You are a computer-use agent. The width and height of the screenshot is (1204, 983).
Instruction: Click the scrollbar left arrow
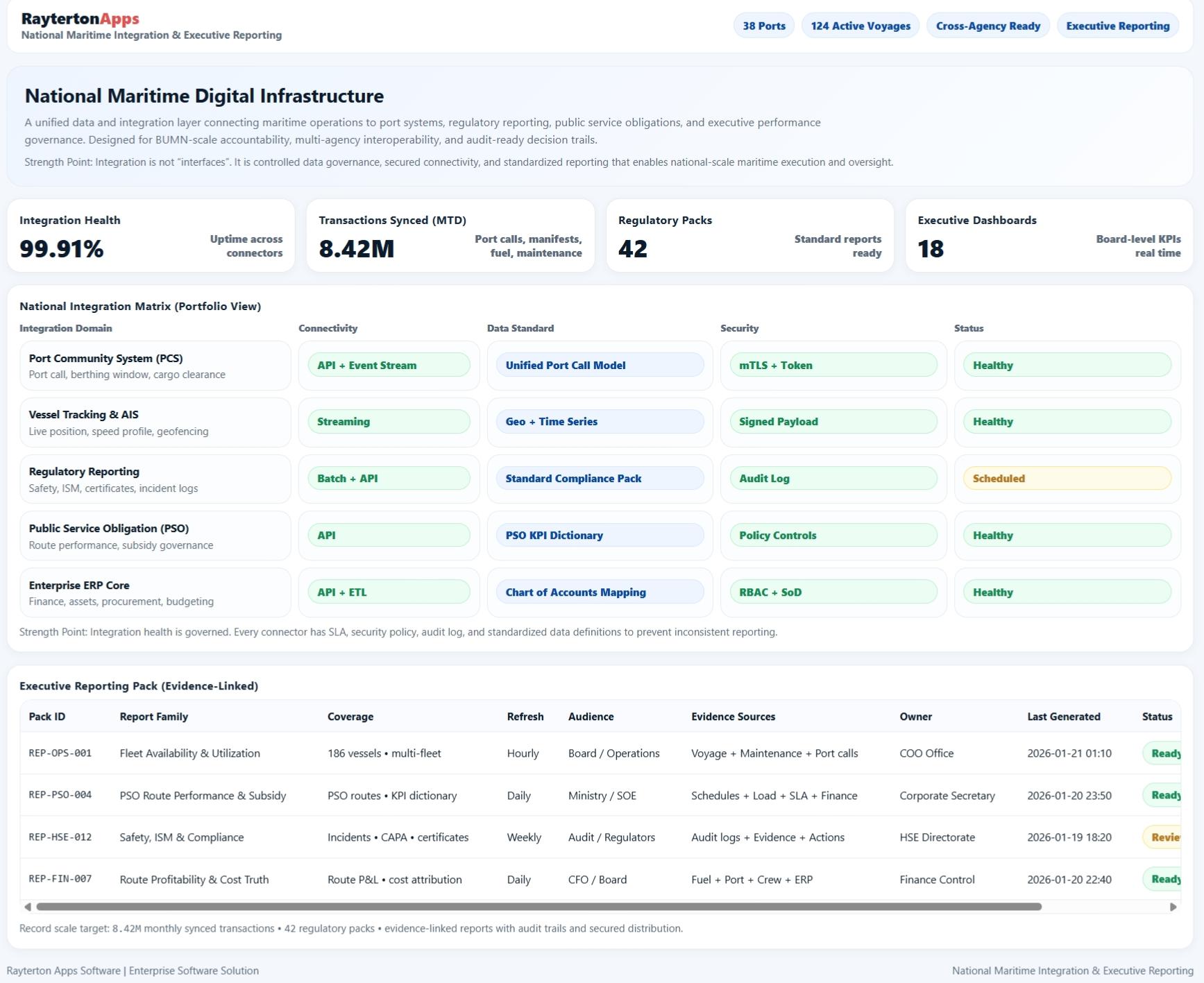tap(27, 907)
